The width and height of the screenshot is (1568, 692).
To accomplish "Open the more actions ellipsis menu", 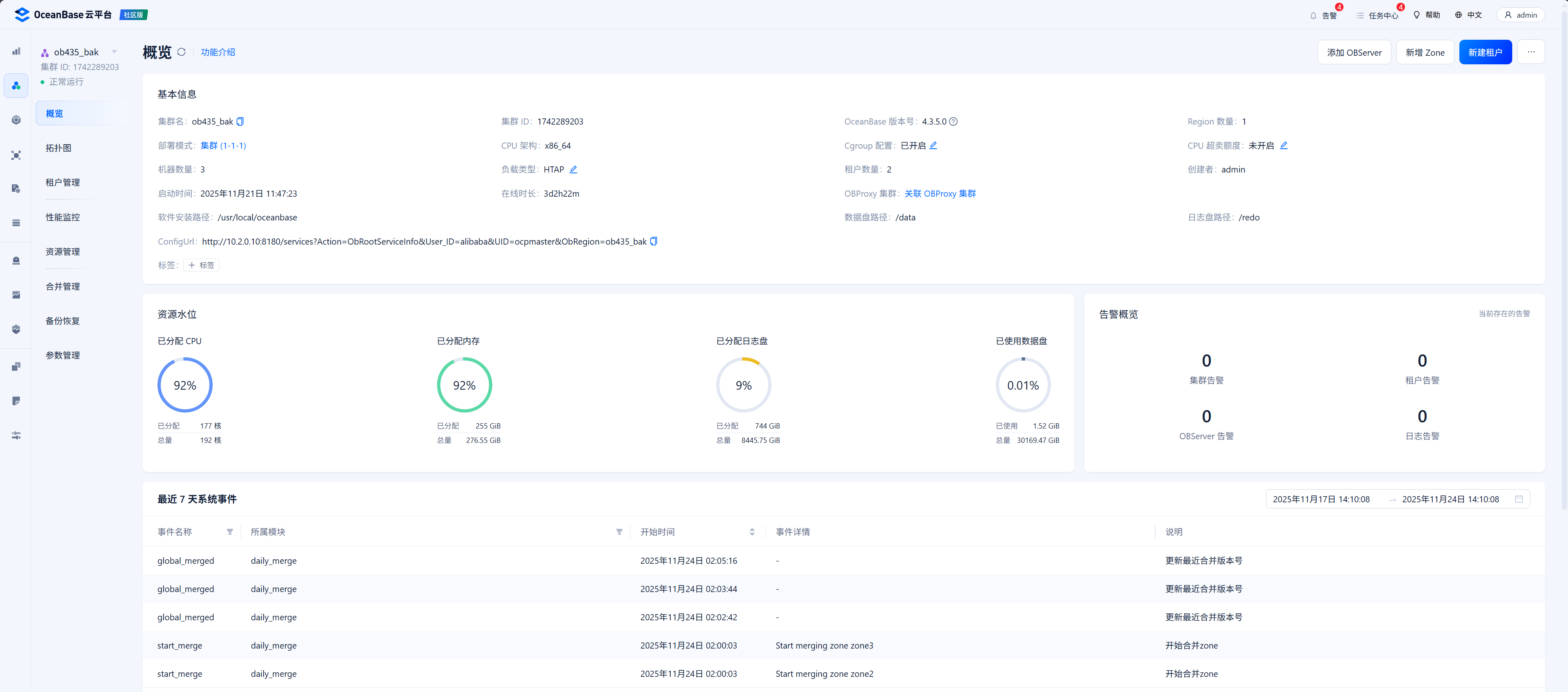I will click(x=1530, y=52).
